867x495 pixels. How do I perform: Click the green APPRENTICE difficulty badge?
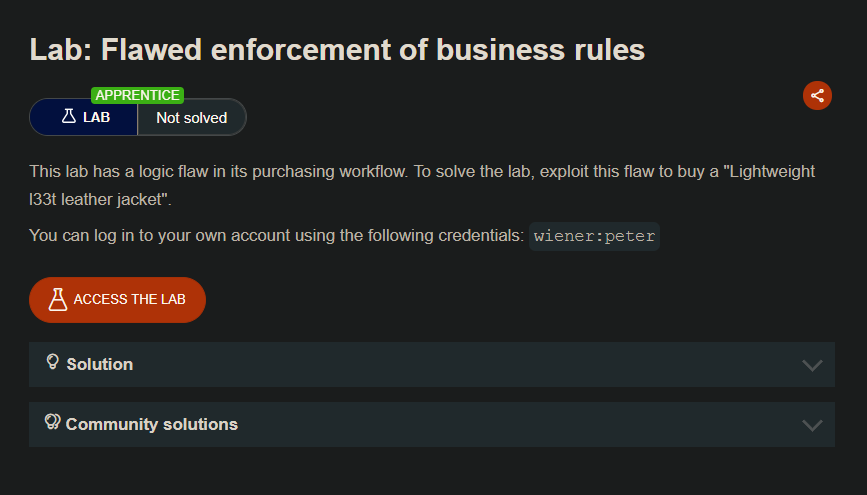click(x=137, y=95)
